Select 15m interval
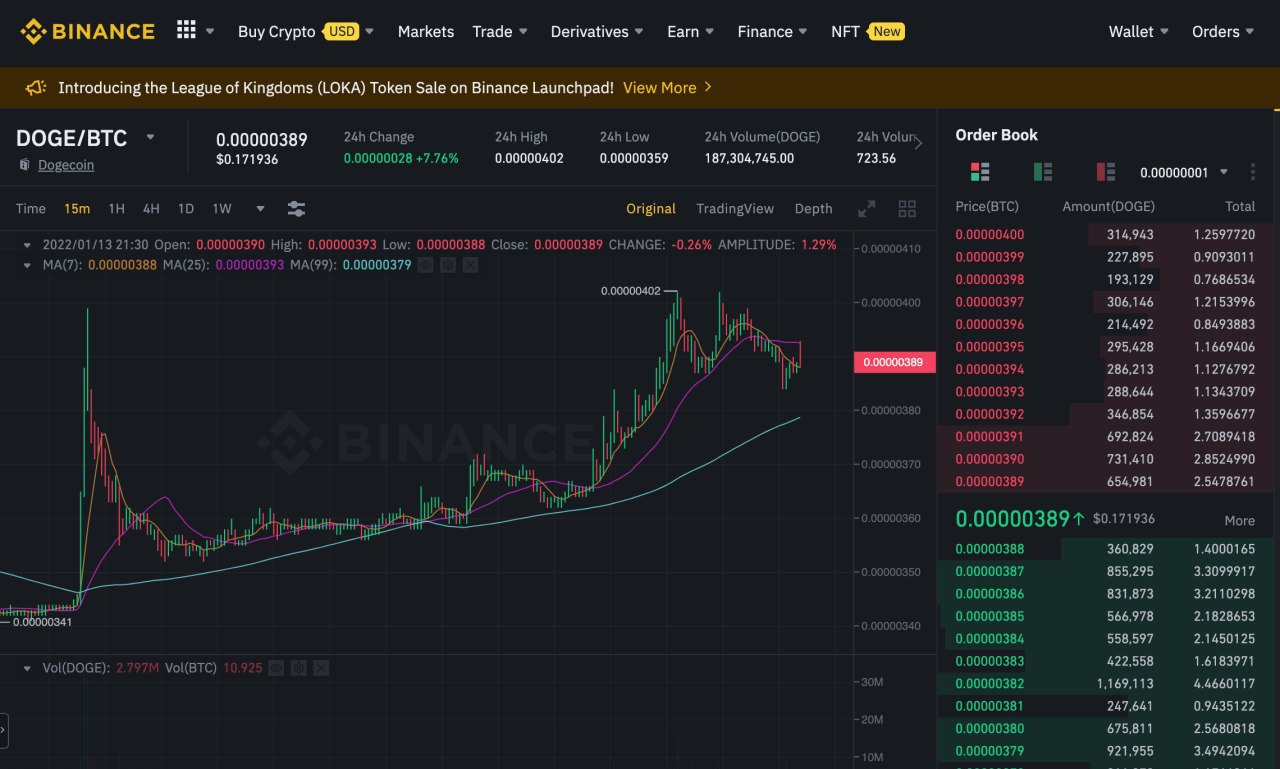 pyautogui.click(x=77, y=209)
